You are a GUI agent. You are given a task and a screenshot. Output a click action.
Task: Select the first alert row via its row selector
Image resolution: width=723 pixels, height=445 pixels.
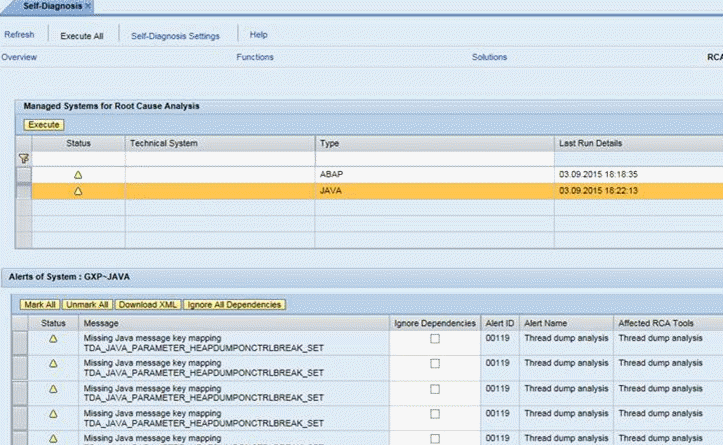pyautogui.click(x=20, y=343)
